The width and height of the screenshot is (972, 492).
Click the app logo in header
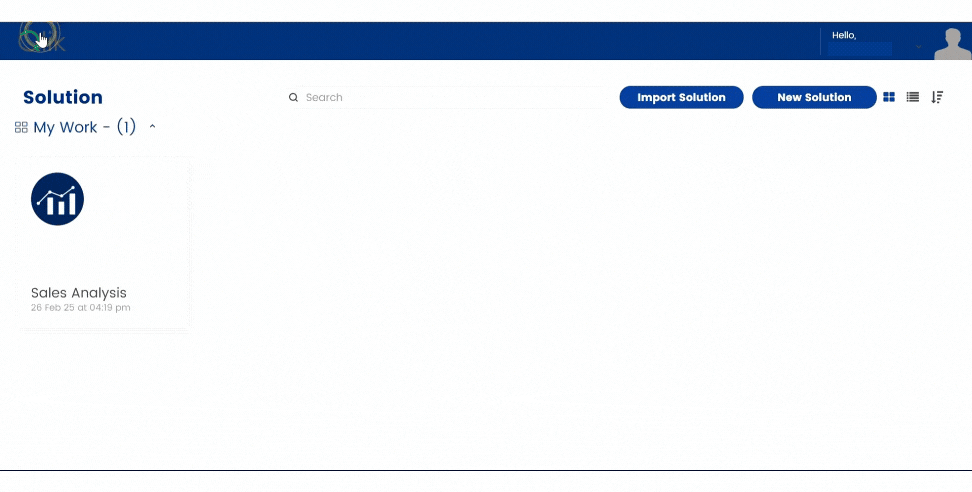coord(41,39)
